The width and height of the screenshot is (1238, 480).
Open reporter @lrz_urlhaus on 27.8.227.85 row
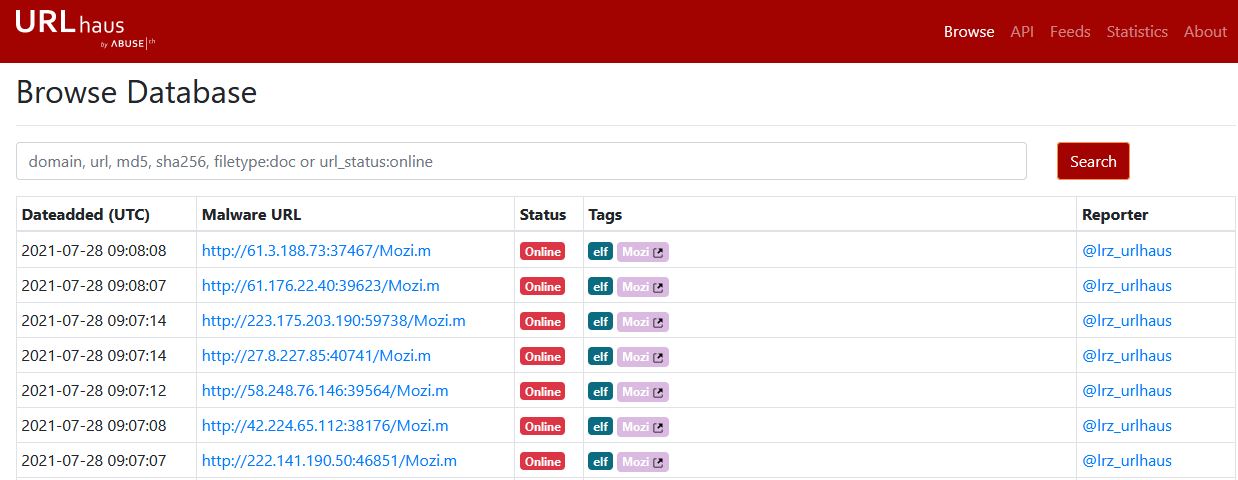coord(1126,356)
